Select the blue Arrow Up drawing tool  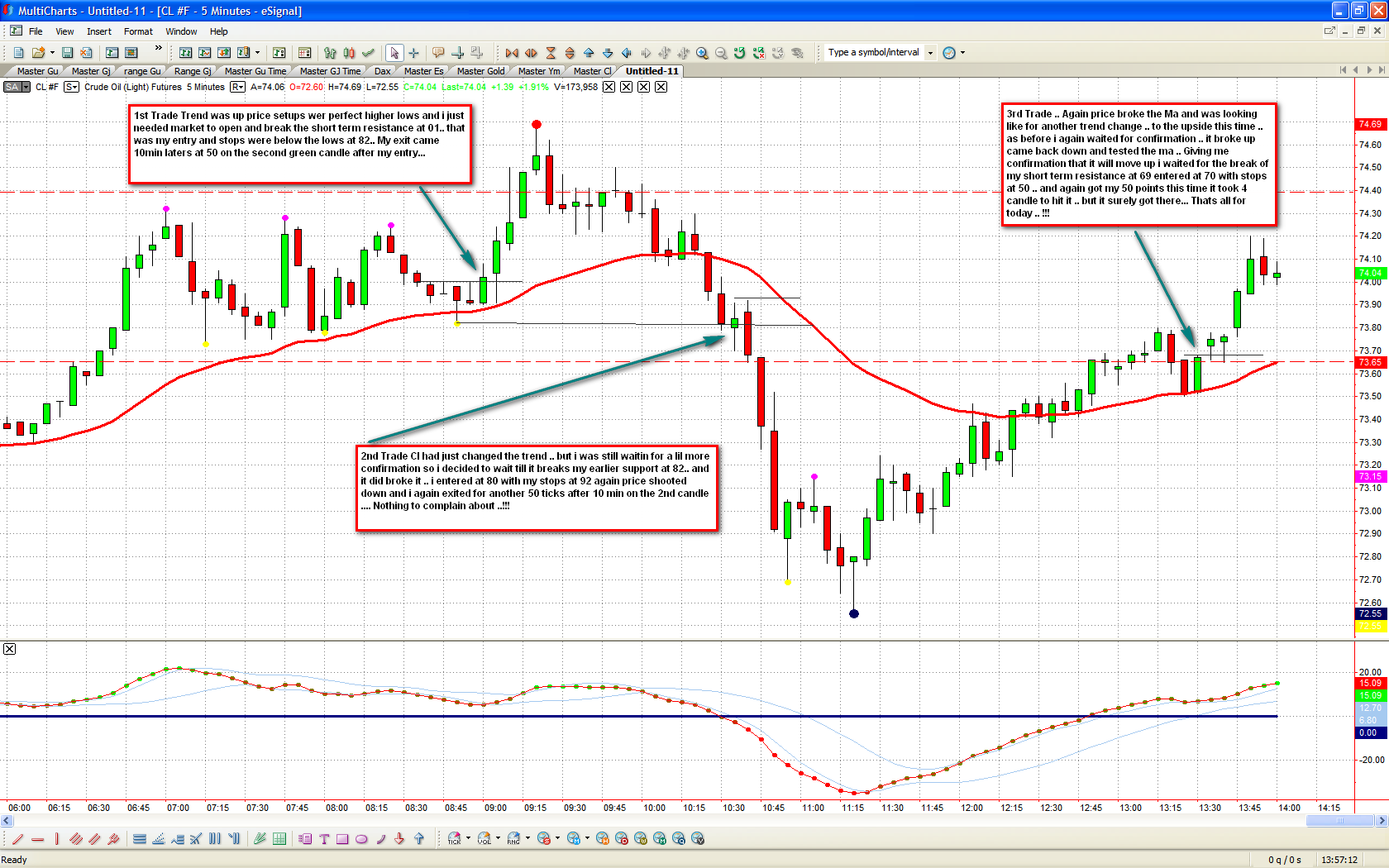419,839
